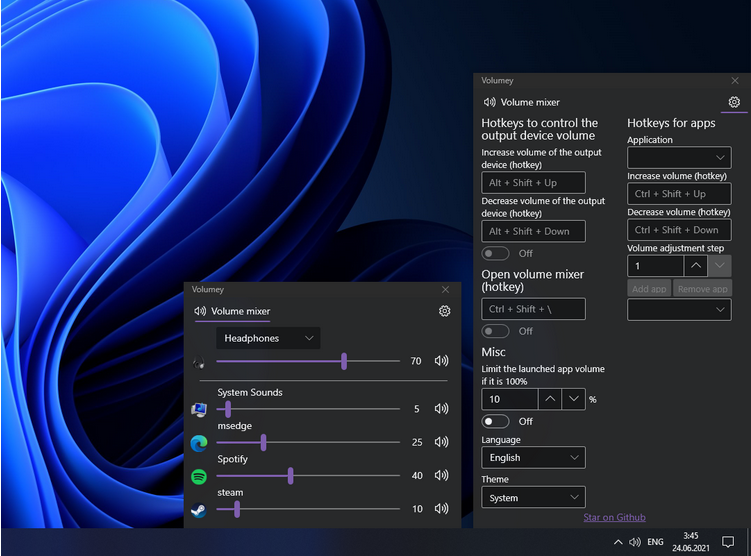Decrease volume adjustment step with down arrow
751x556 pixels.
(x=719, y=266)
